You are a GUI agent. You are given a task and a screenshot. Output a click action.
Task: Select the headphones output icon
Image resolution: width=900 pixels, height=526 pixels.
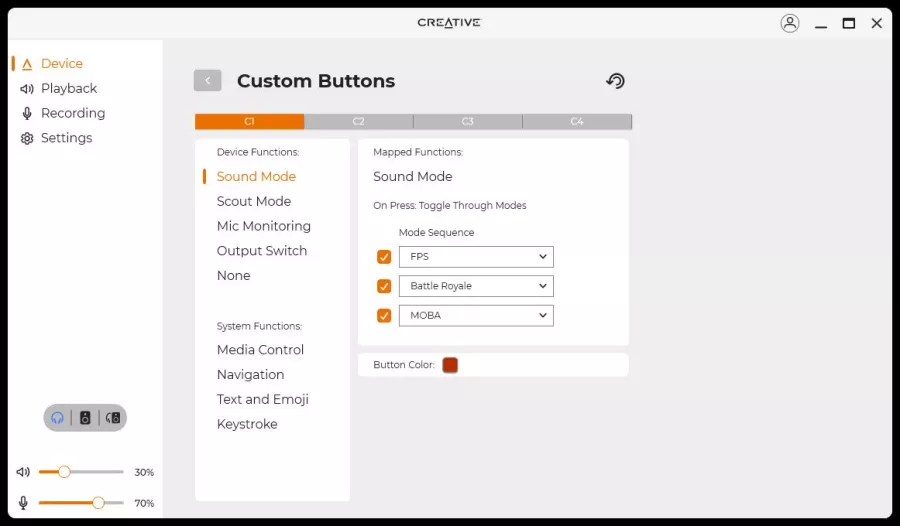pos(57,418)
